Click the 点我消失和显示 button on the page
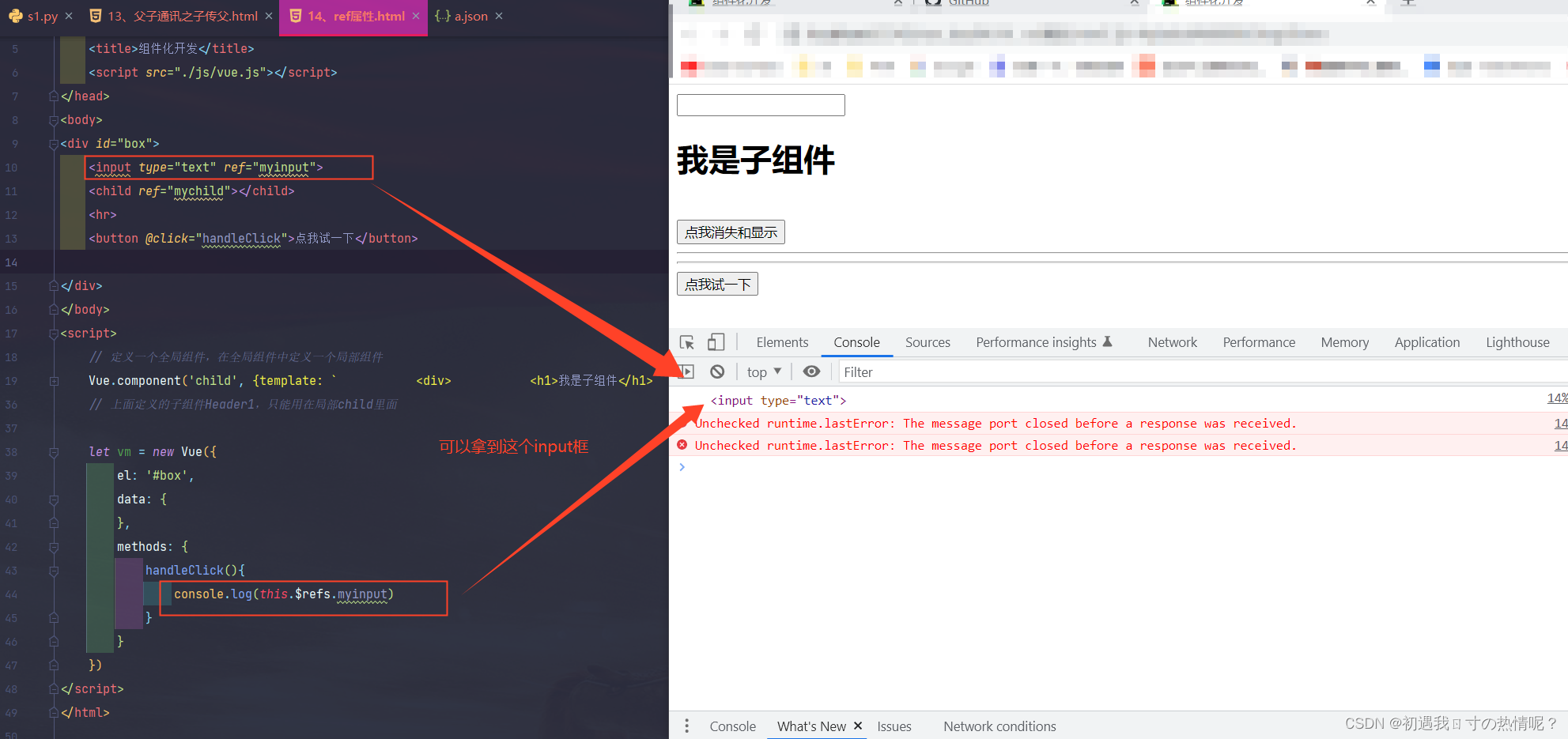The image size is (1568, 739). click(x=731, y=232)
